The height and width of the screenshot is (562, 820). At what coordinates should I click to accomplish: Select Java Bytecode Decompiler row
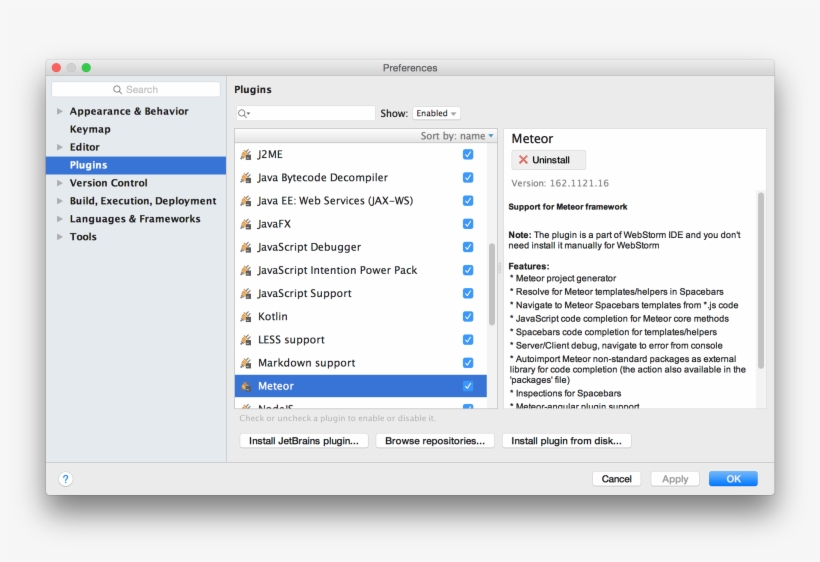[361, 178]
